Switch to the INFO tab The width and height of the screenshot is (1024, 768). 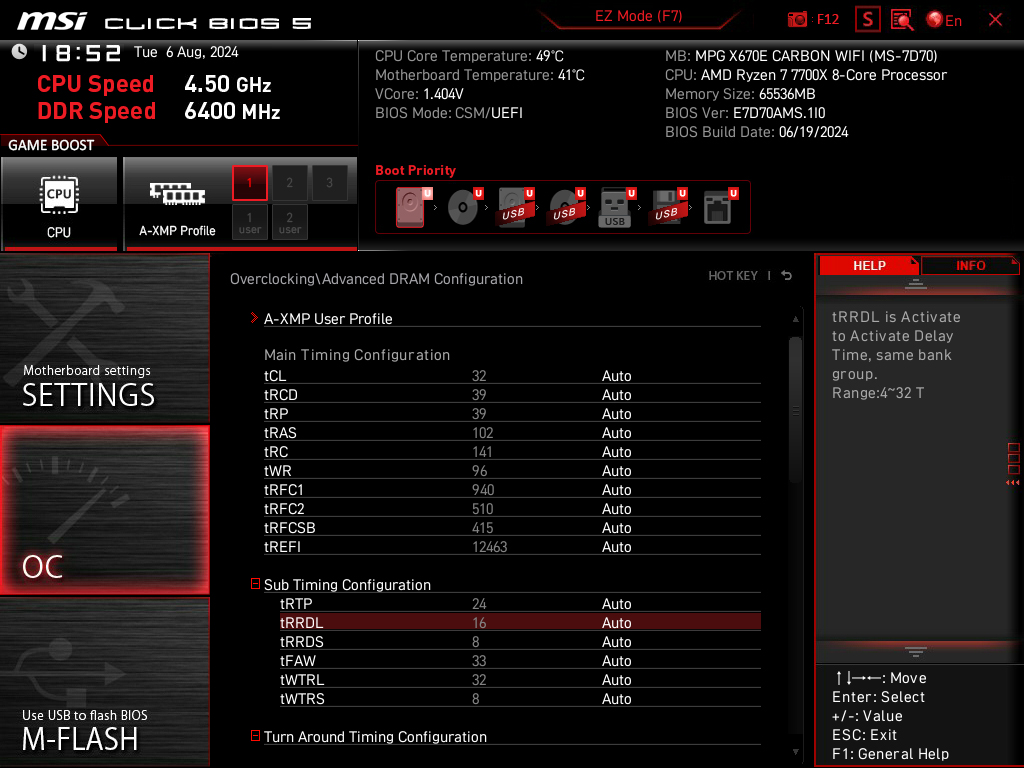(x=970, y=265)
